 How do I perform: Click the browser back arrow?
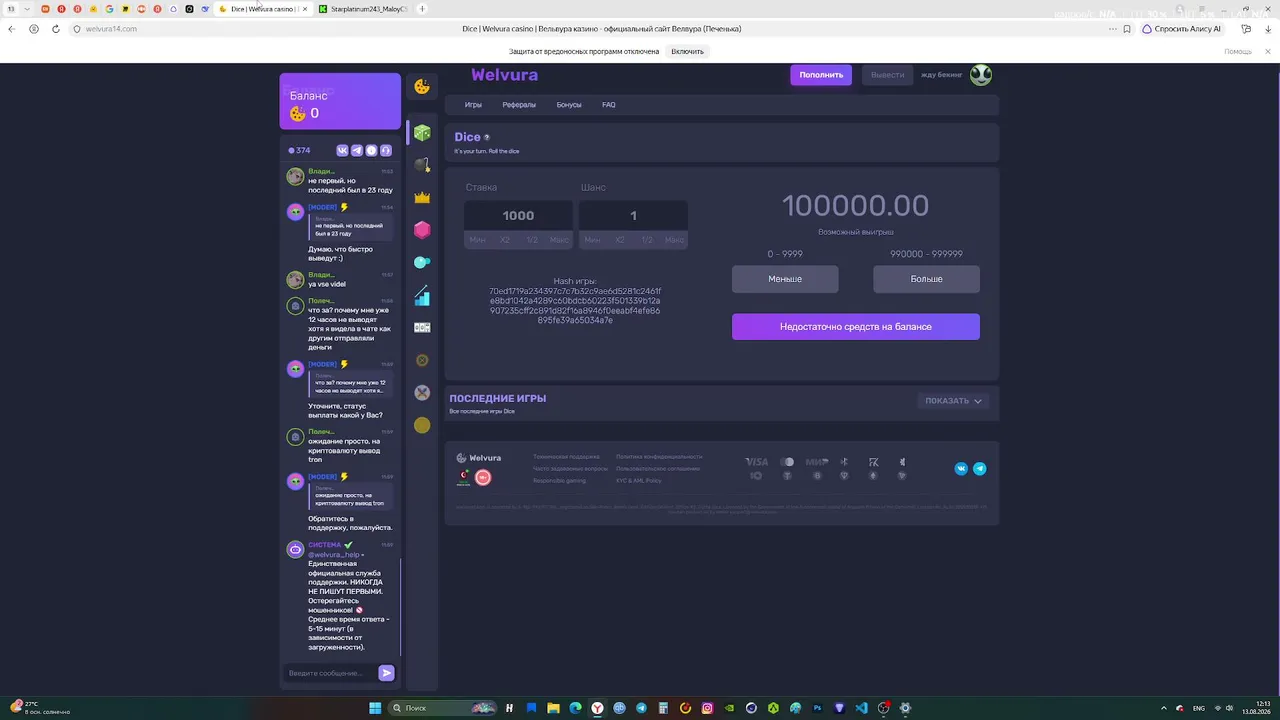pos(11,29)
